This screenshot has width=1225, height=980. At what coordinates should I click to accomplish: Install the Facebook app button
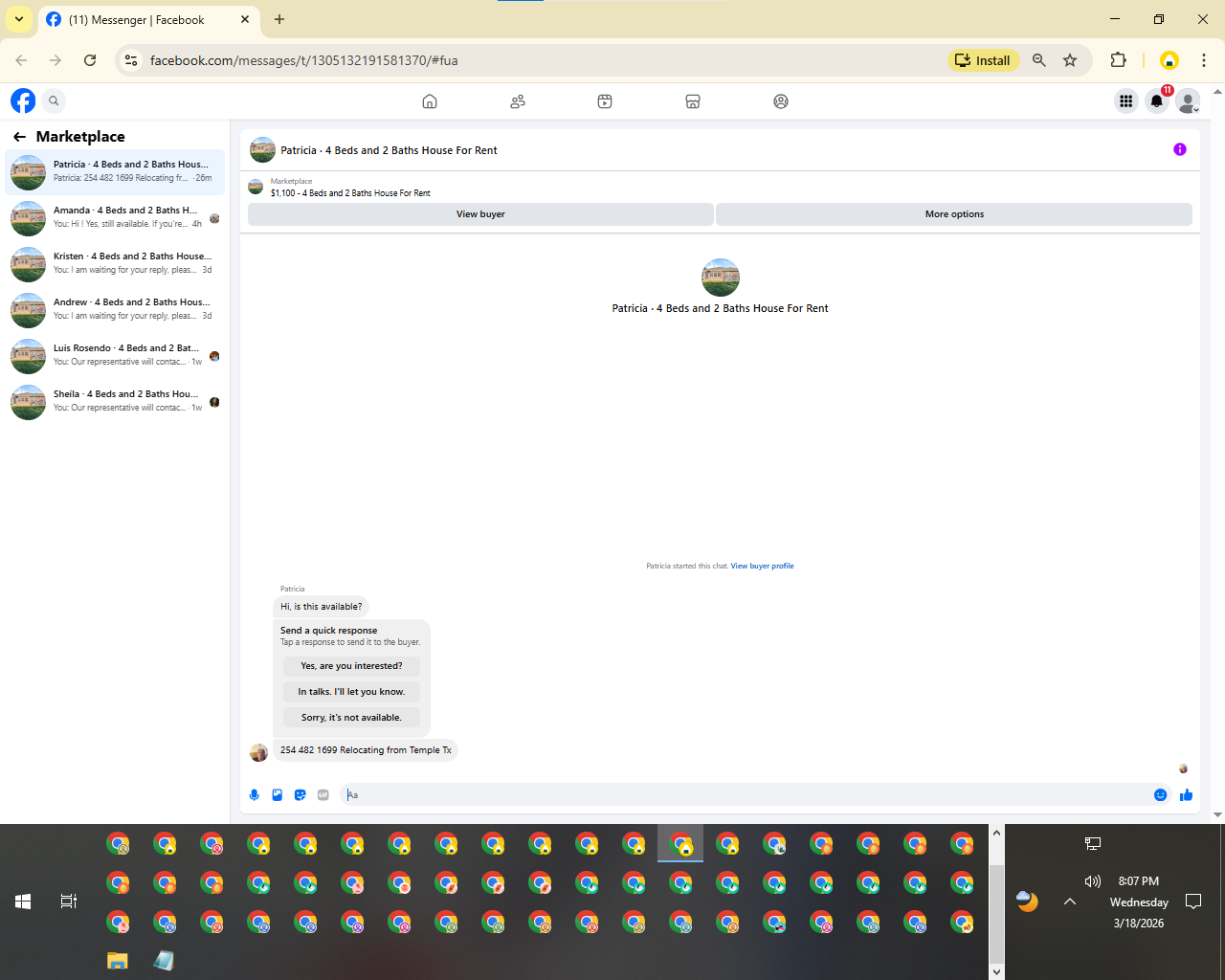click(x=983, y=60)
